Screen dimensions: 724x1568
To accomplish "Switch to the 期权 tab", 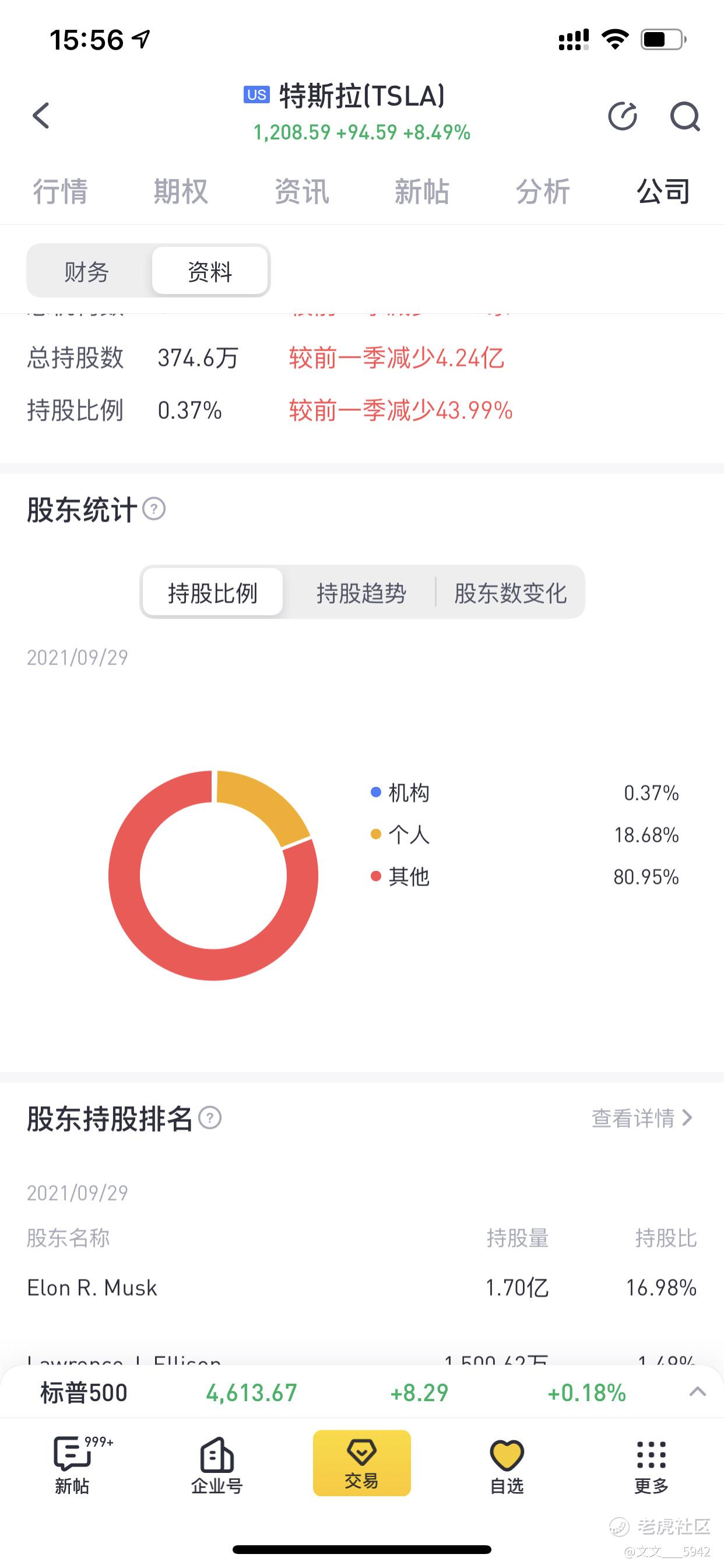I will (181, 191).
